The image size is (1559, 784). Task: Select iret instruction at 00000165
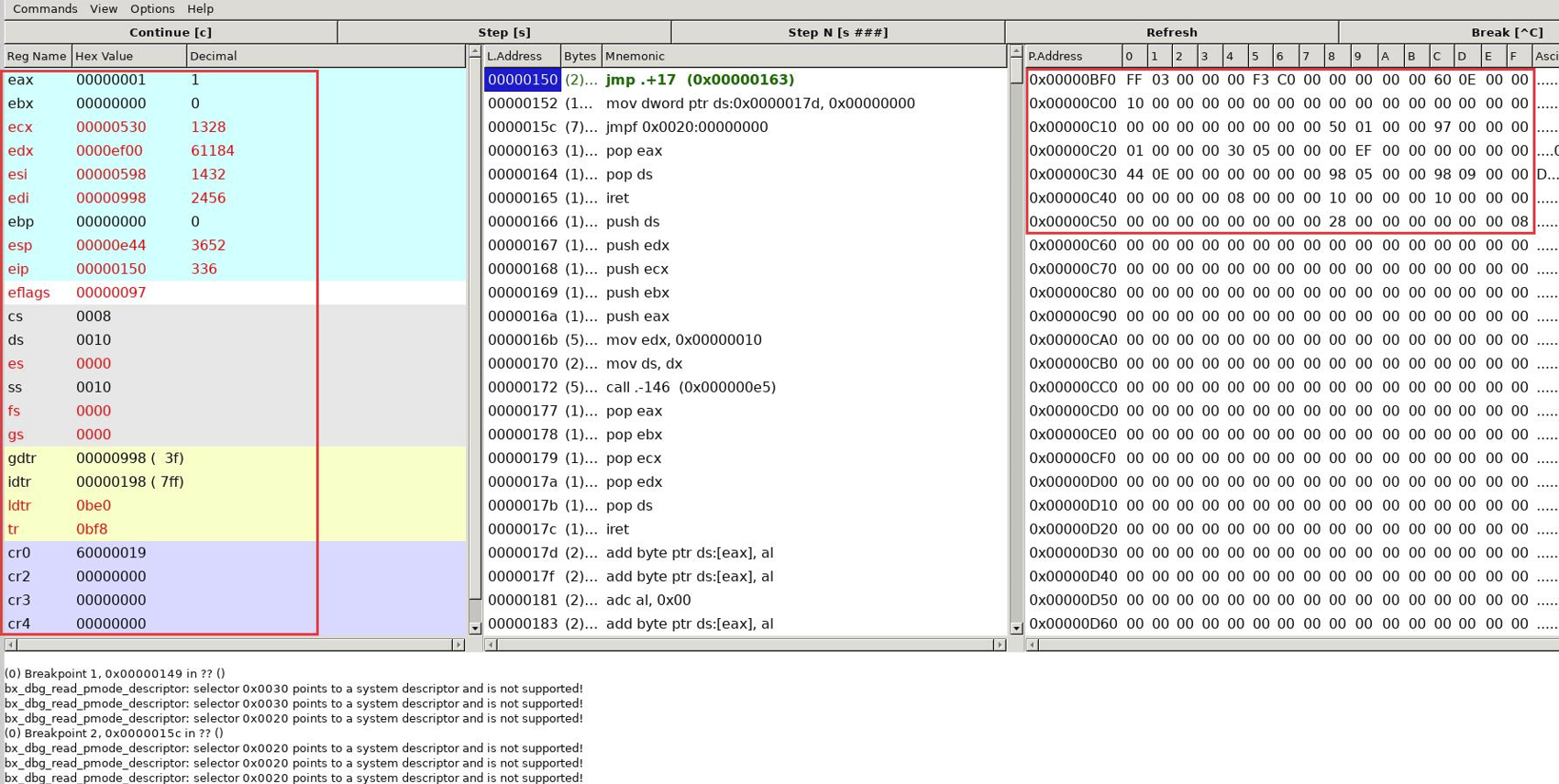click(x=745, y=198)
